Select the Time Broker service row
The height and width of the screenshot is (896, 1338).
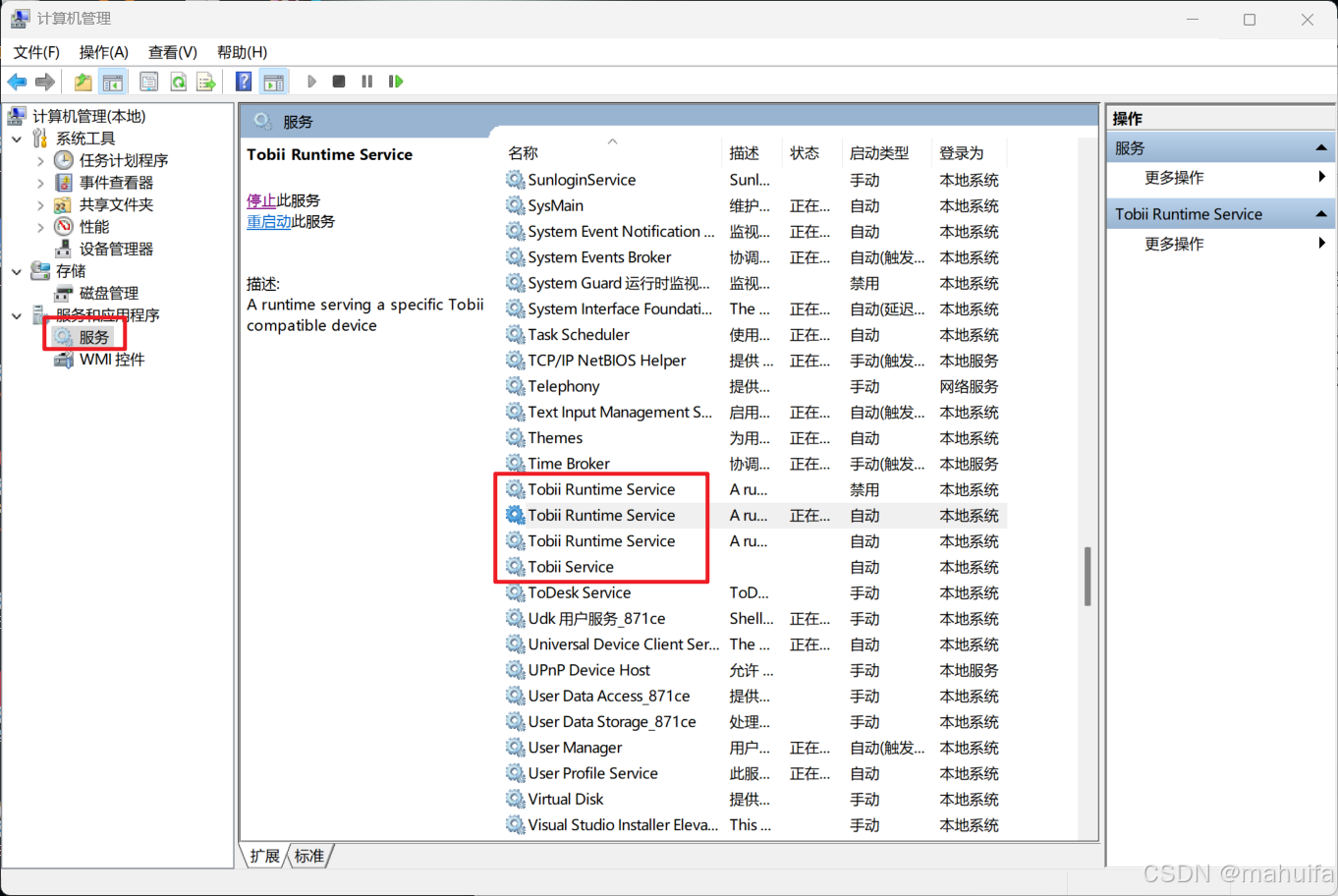coord(754,464)
